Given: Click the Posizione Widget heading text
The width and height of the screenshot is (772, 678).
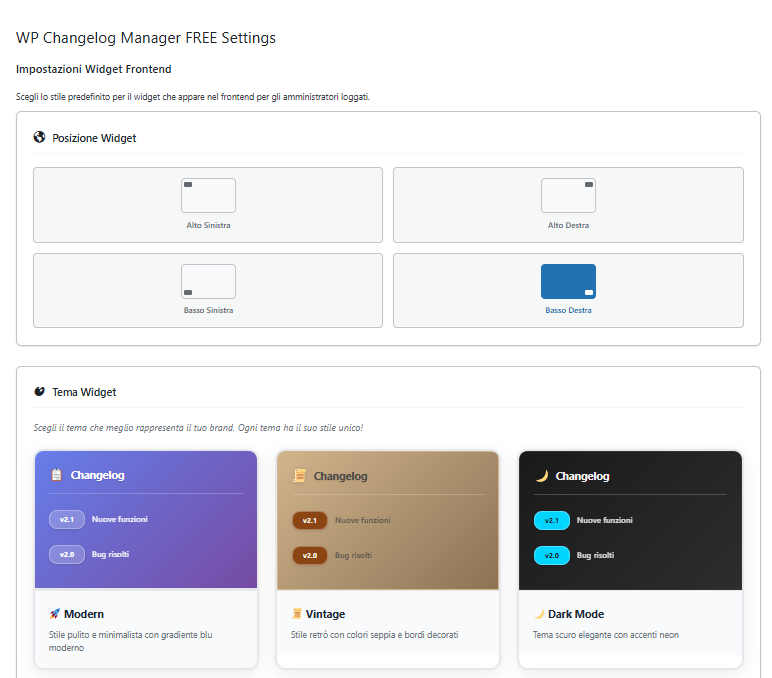Looking at the screenshot, I should click(x=94, y=138).
